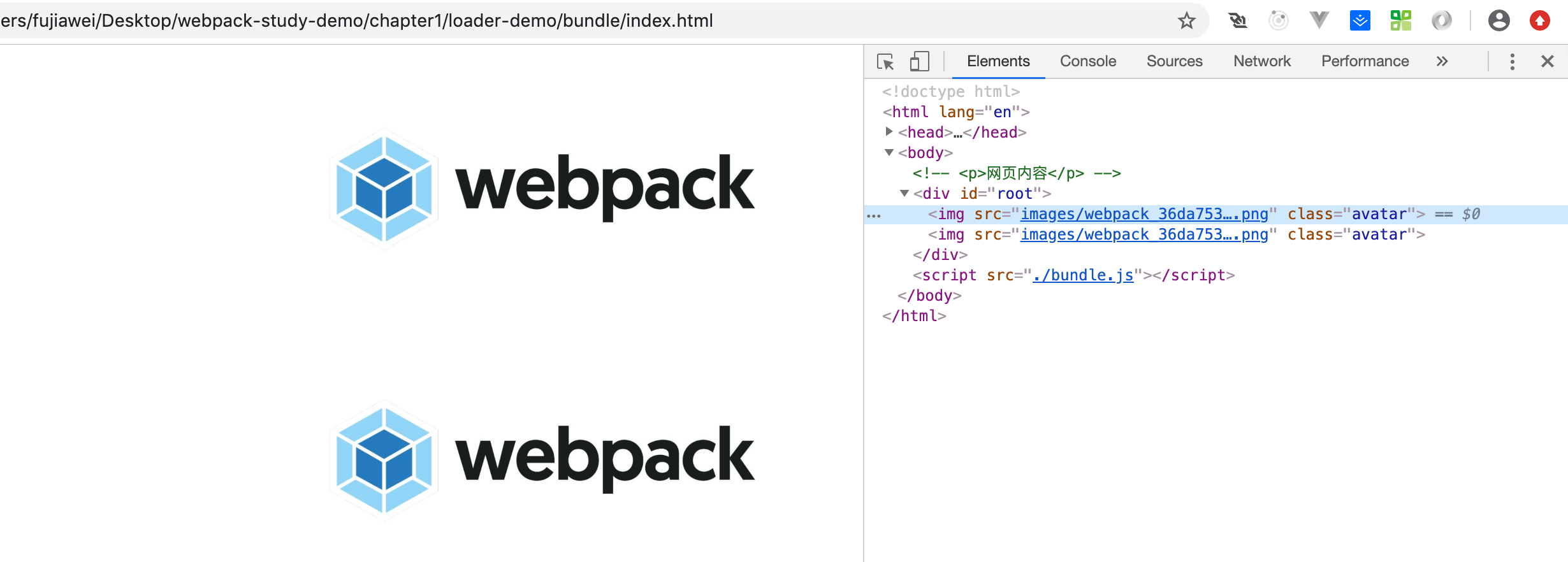Image resolution: width=1568 pixels, height=562 pixels.
Task: Open the Chrome profile avatar icon
Action: tap(1499, 21)
